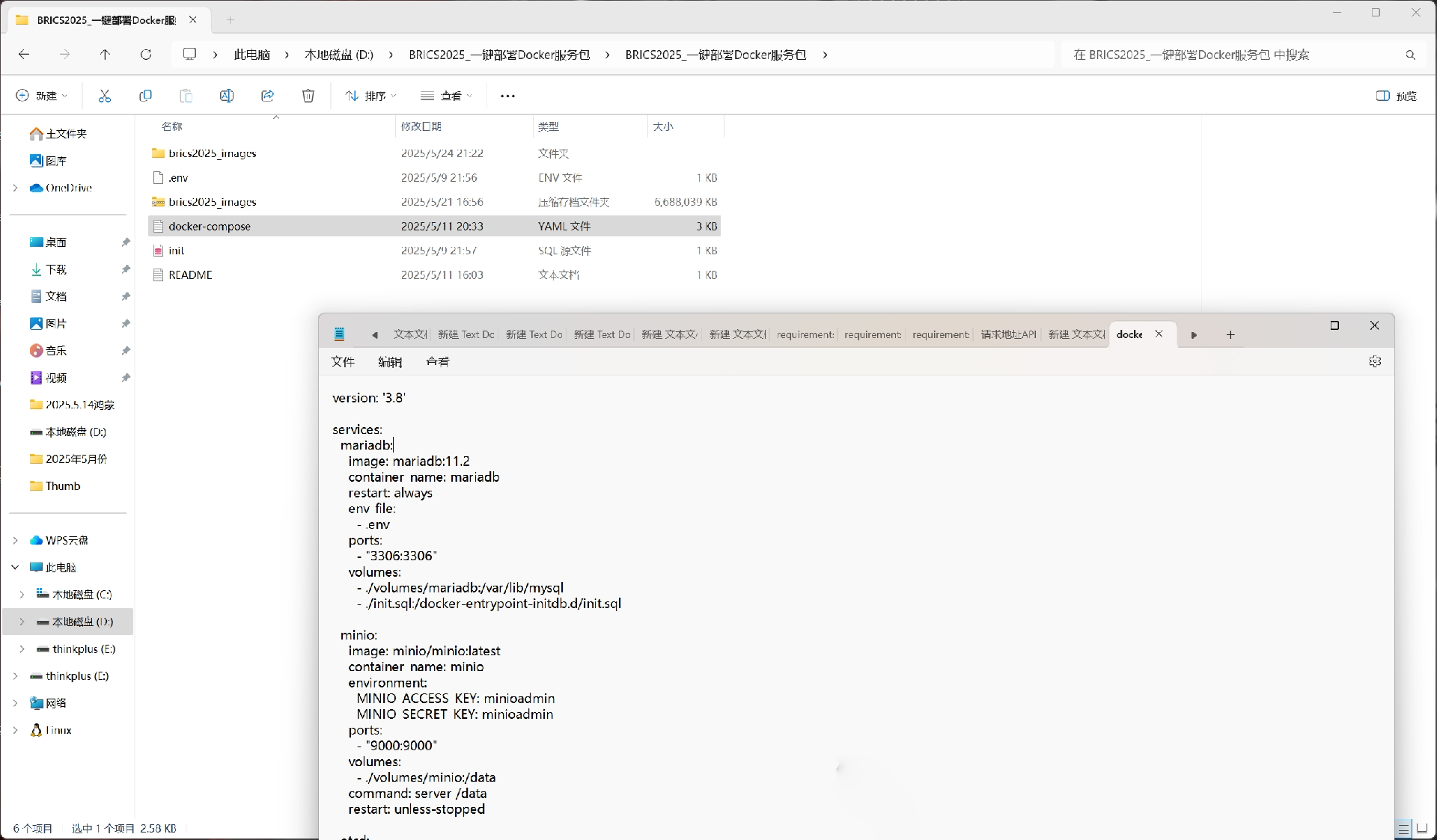1437x840 pixels.
Task: Open the Edit menu in Notepad
Action: coord(390,362)
